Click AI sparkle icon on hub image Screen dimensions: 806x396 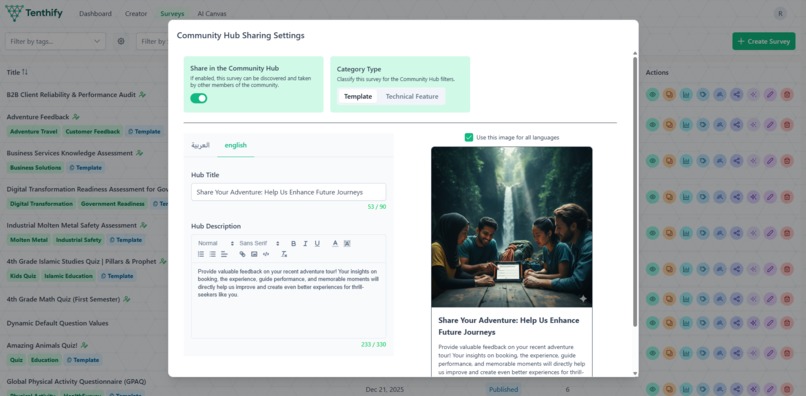tap(583, 298)
